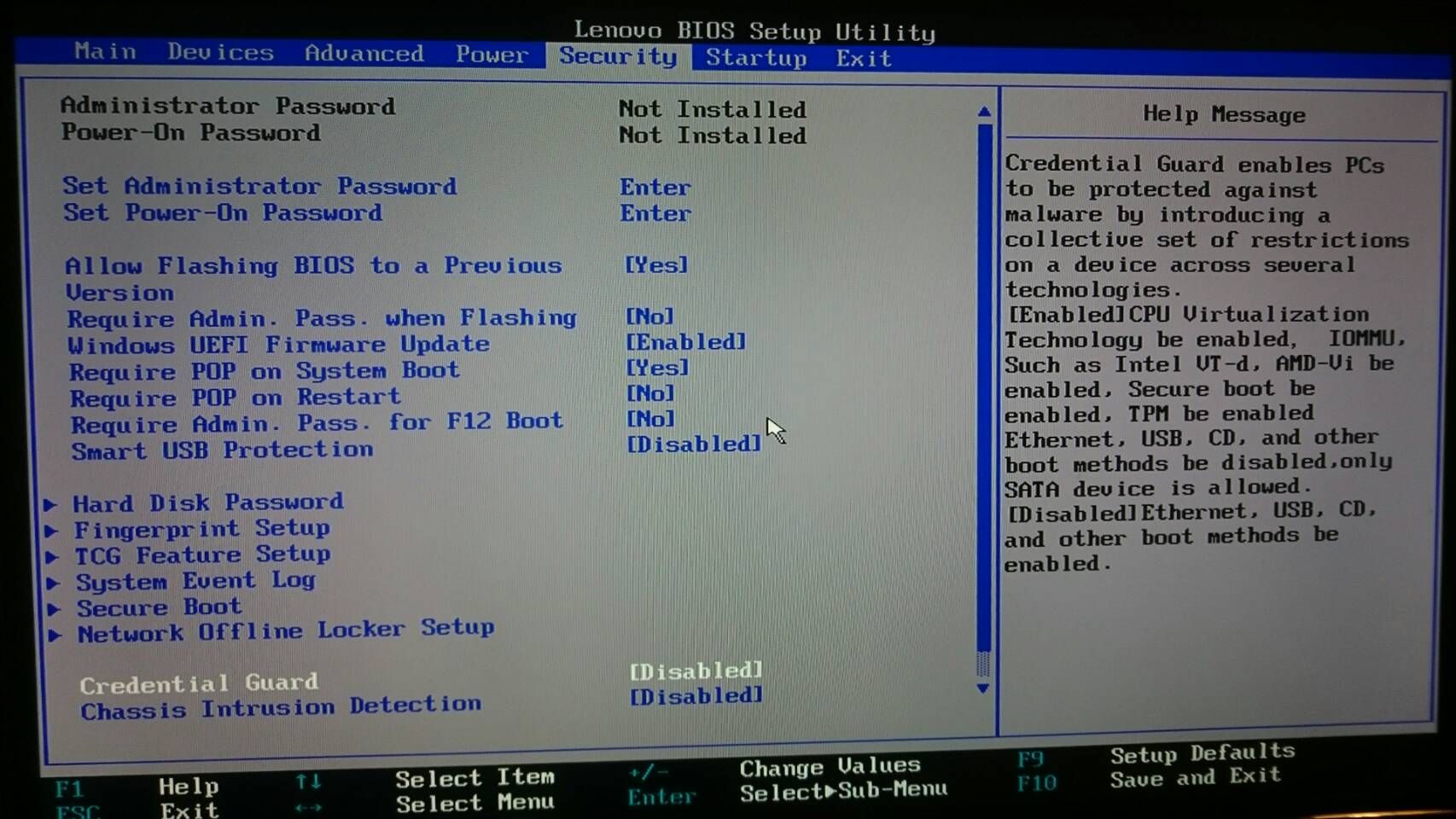Image resolution: width=1456 pixels, height=819 pixels.
Task: Click the Require Admin. Pass. when Flashing label
Action: 323,318
